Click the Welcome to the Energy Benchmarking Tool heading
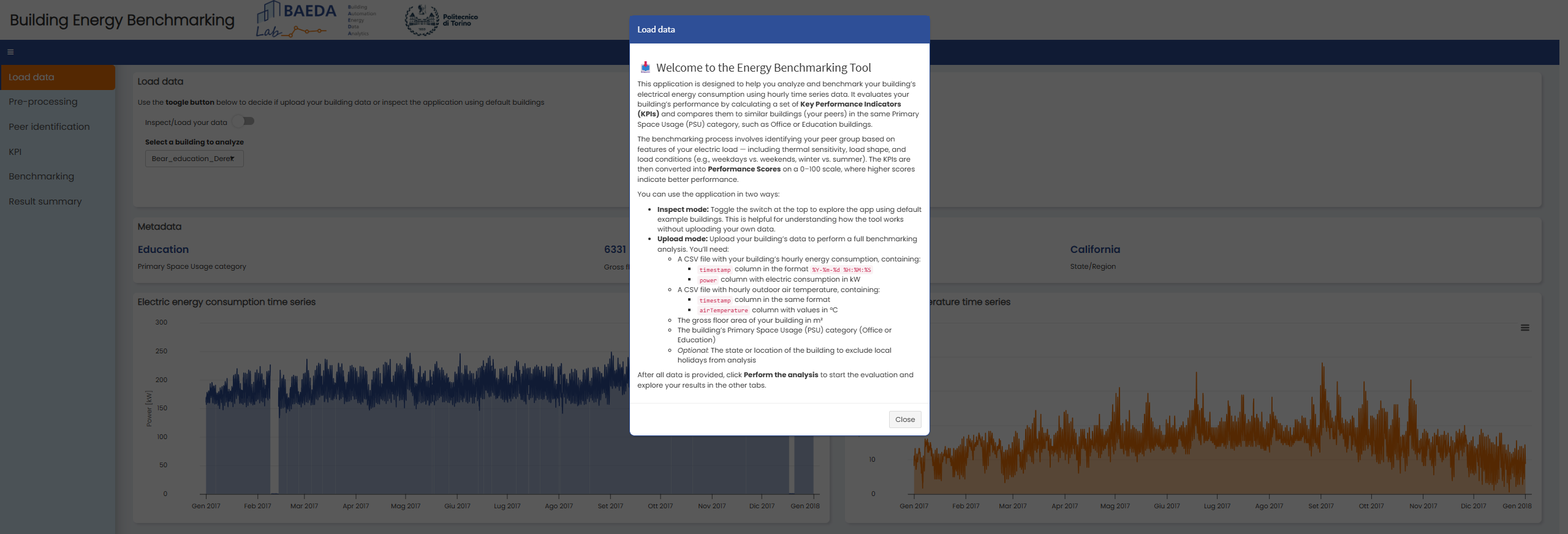Image resolution: width=1568 pixels, height=534 pixels. click(x=763, y=68)
